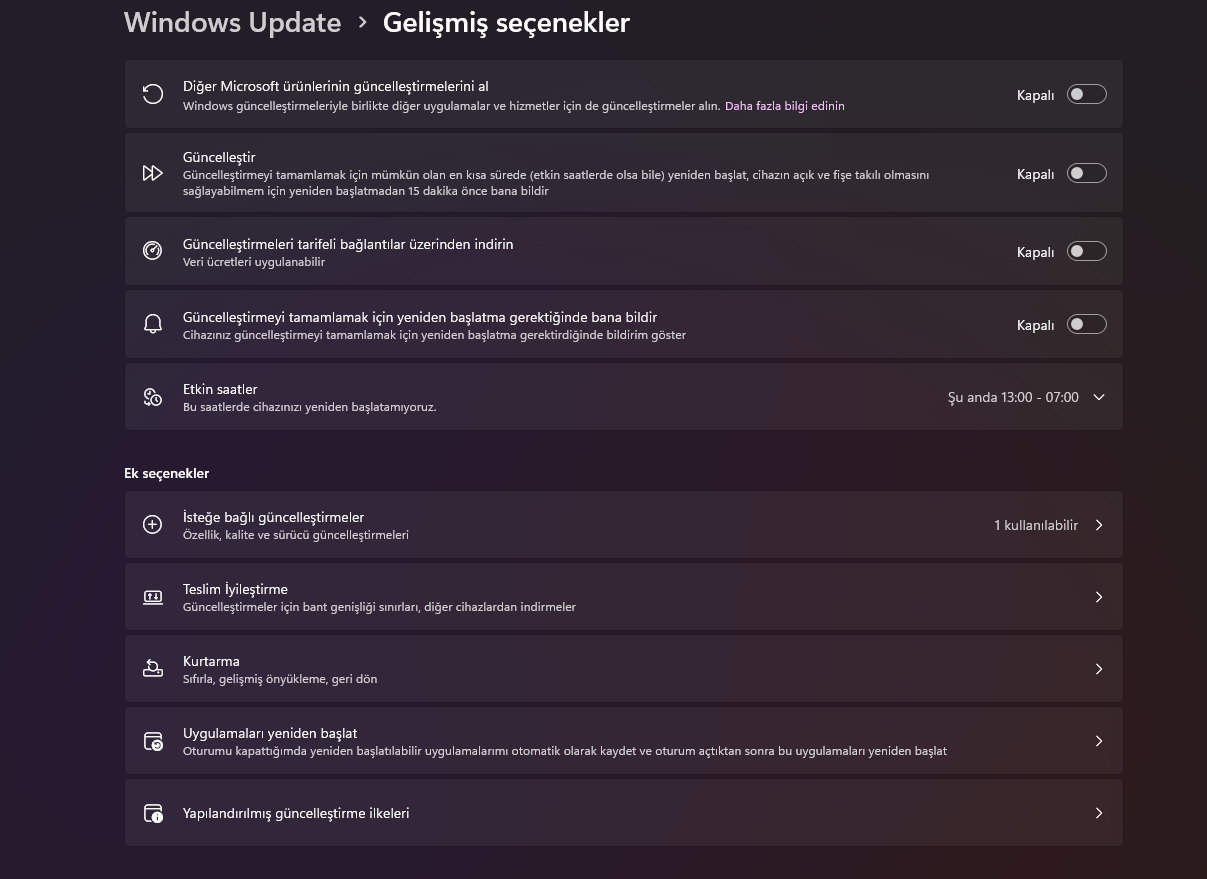The image size is (1207, 879).
Task: Go back to Windows Update breadcrumb
Action: pyautogui.click(x=232, y=22)
